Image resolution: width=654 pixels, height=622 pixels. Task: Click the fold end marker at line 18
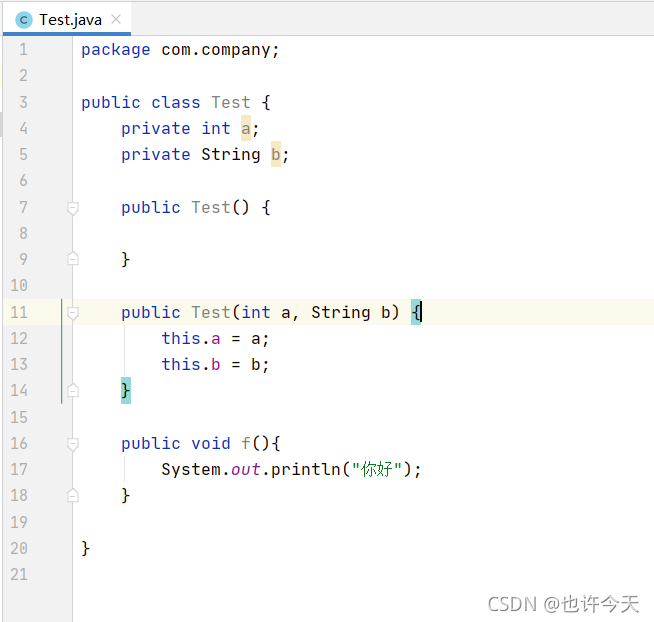click(73, 495)
